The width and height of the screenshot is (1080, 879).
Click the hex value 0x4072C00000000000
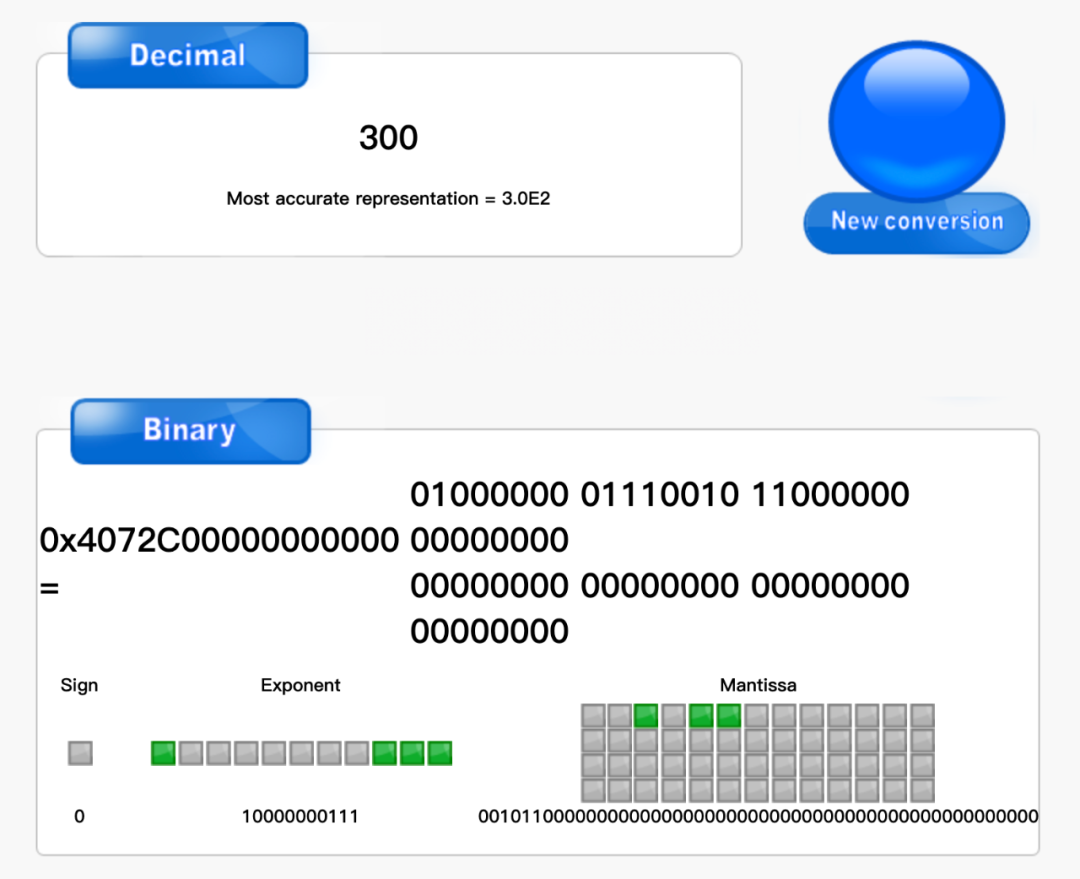click(219, 540)
